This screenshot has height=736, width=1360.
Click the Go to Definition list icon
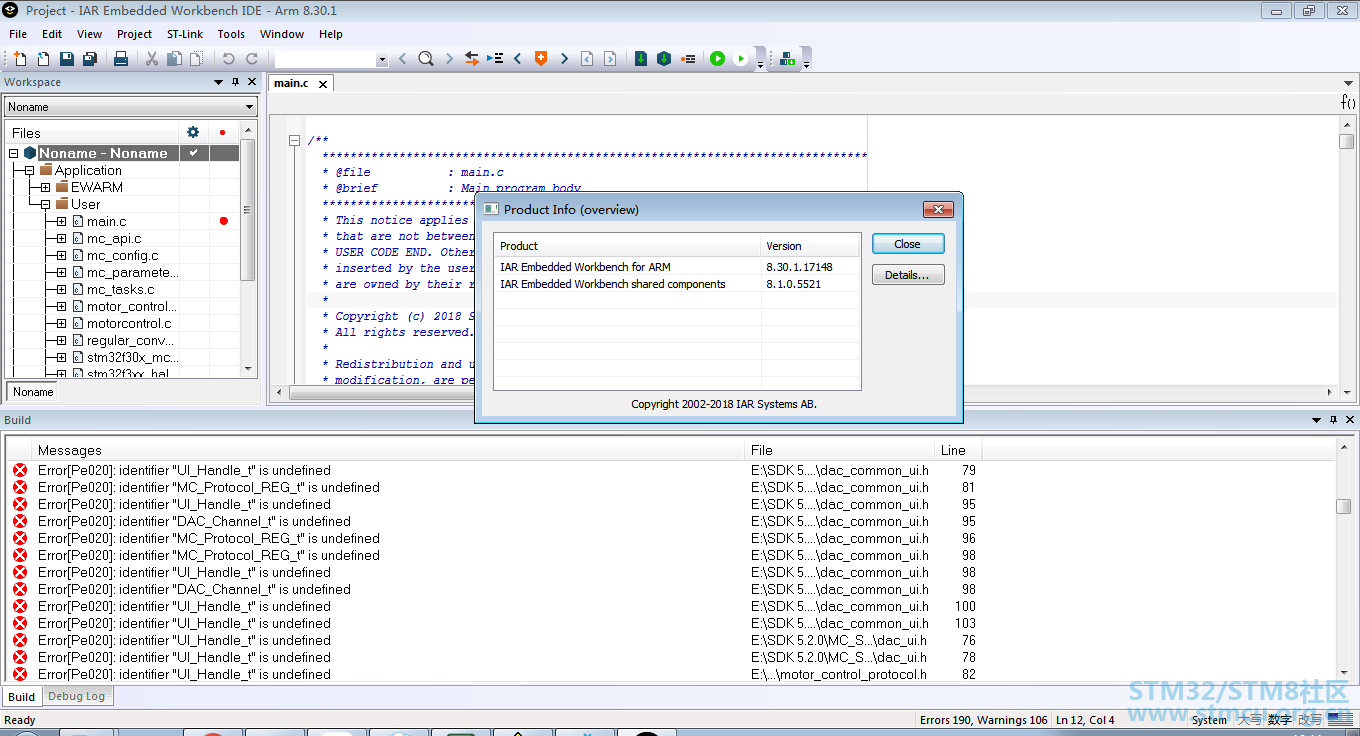tap(495, 59)
